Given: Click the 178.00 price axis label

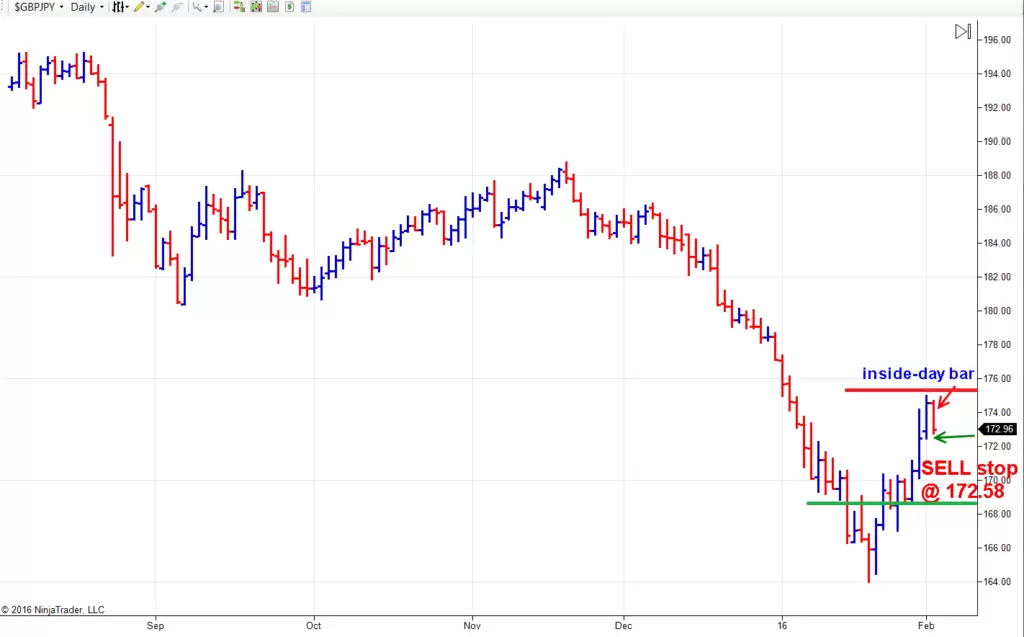Looking at the screenshot, I should (997, 345).
